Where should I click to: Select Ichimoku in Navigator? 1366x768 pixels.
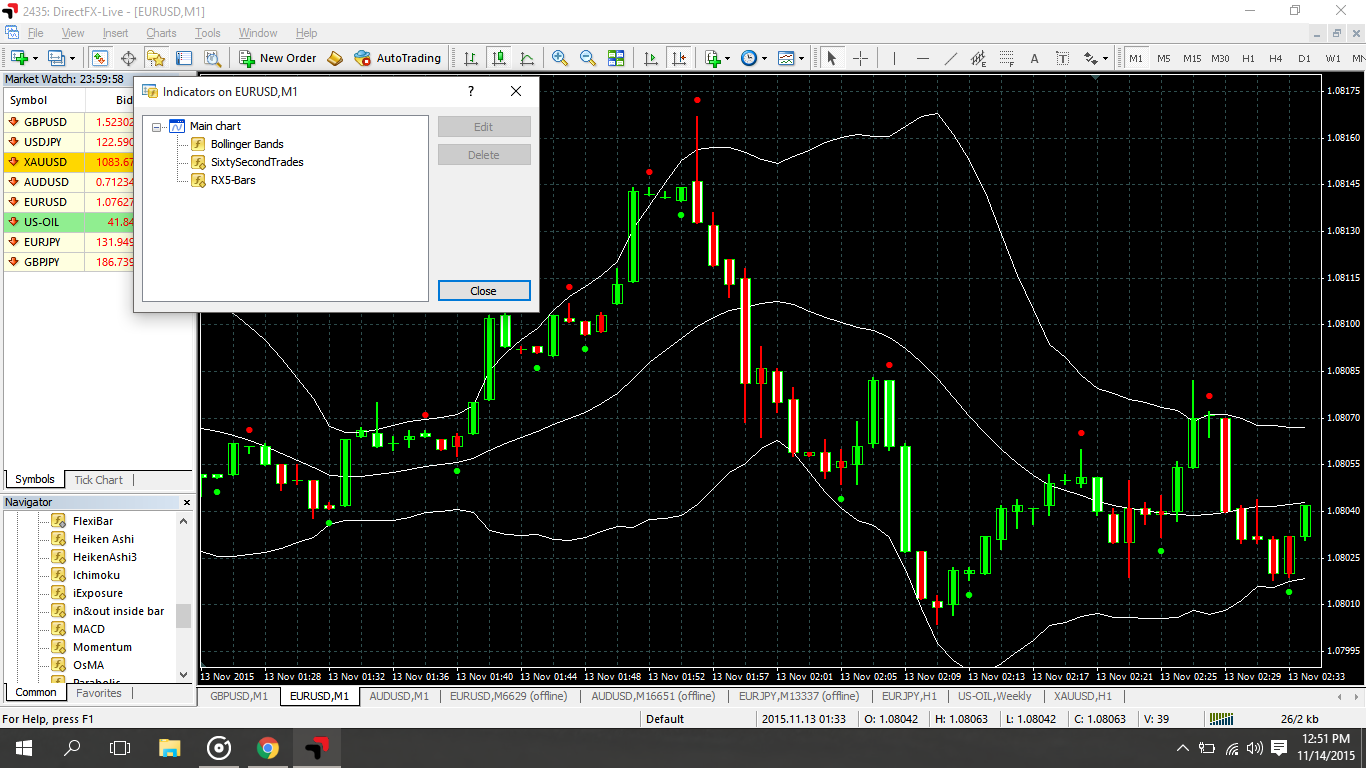click(x=96, y=575)
